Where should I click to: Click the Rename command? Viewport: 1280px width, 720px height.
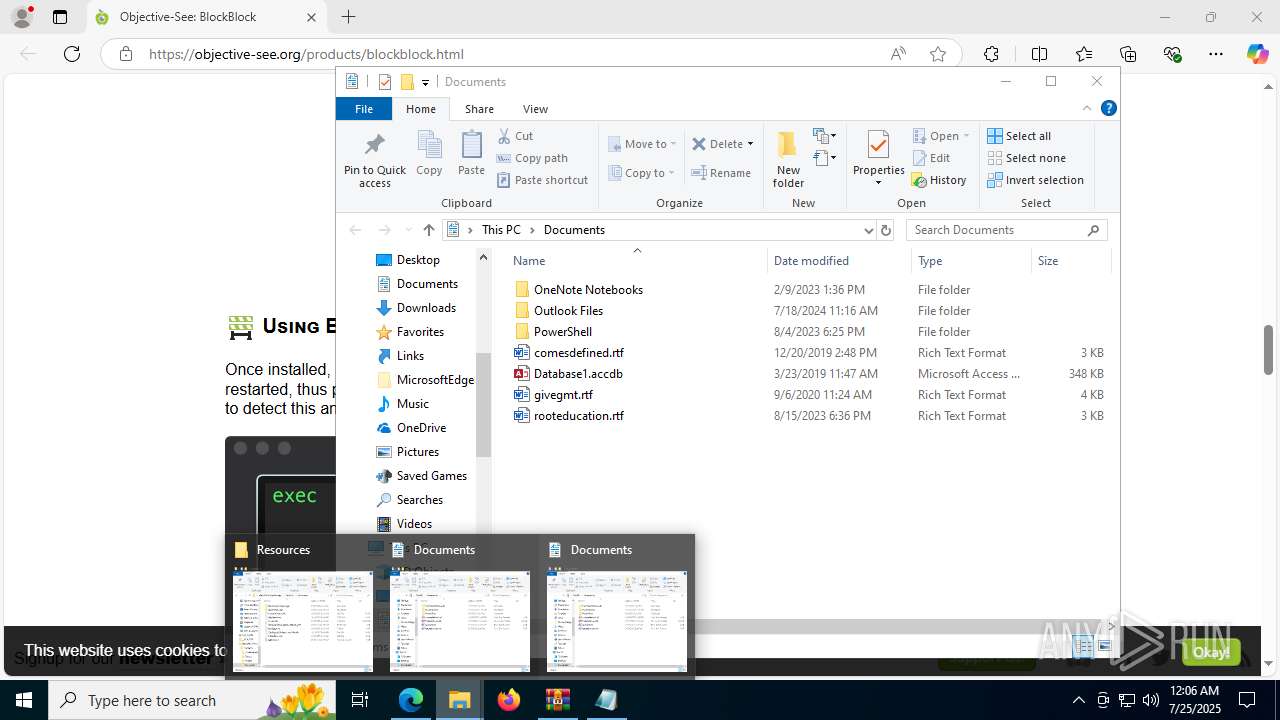tap(721, 173)
